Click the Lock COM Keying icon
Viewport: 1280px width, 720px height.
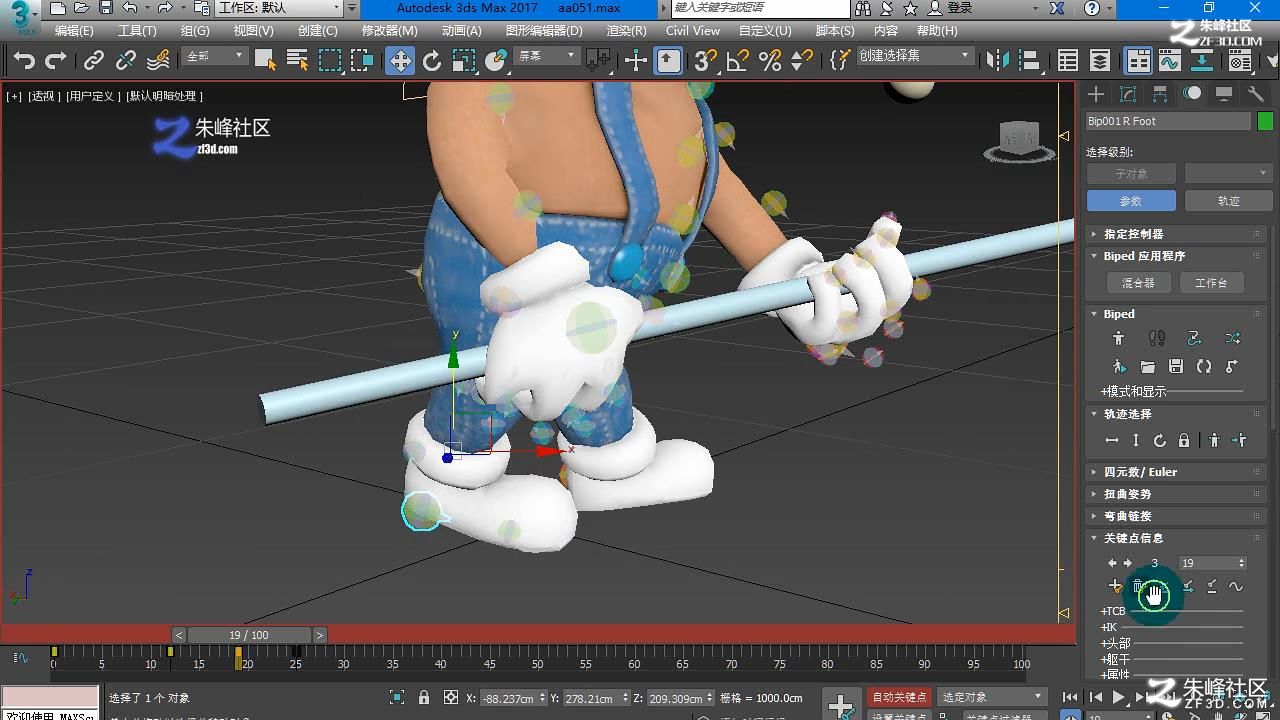point(1184,441)
